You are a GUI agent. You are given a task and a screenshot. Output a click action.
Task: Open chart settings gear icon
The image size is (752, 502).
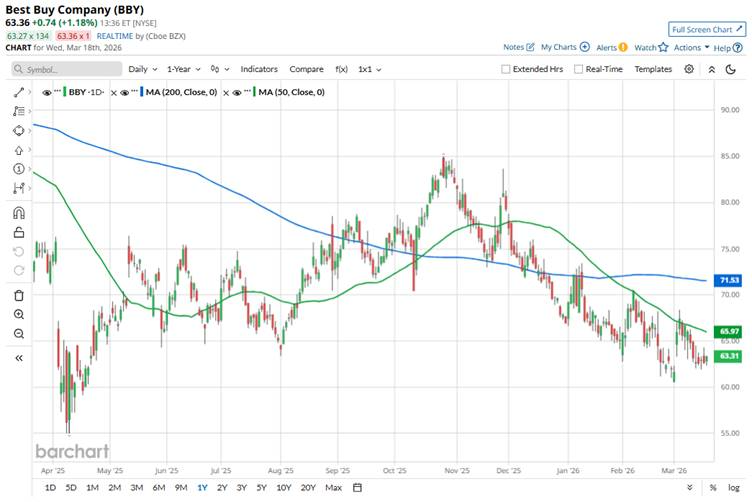pos(689,69)
